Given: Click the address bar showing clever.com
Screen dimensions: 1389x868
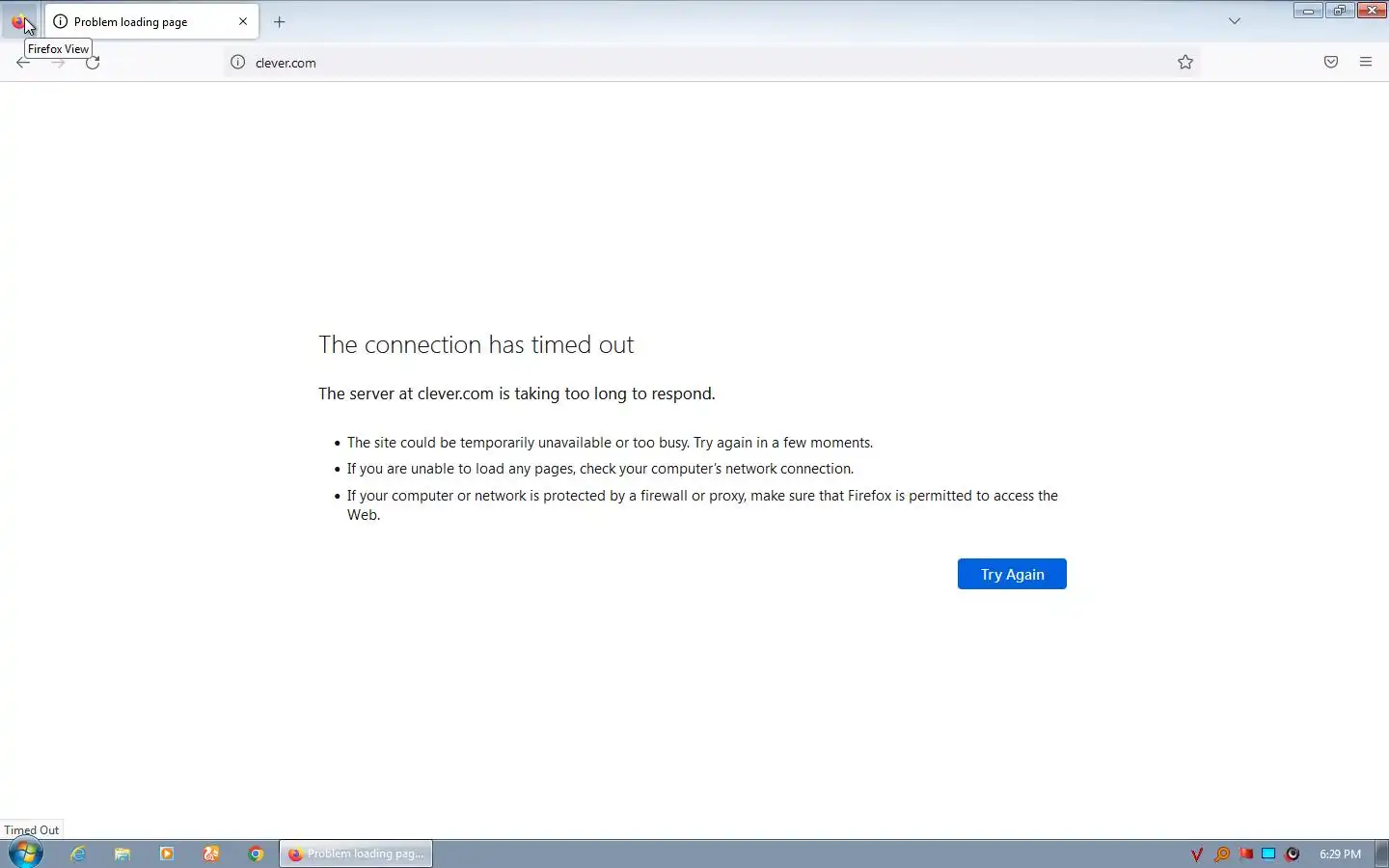Looking at the screenshot, I should (712, 63).
